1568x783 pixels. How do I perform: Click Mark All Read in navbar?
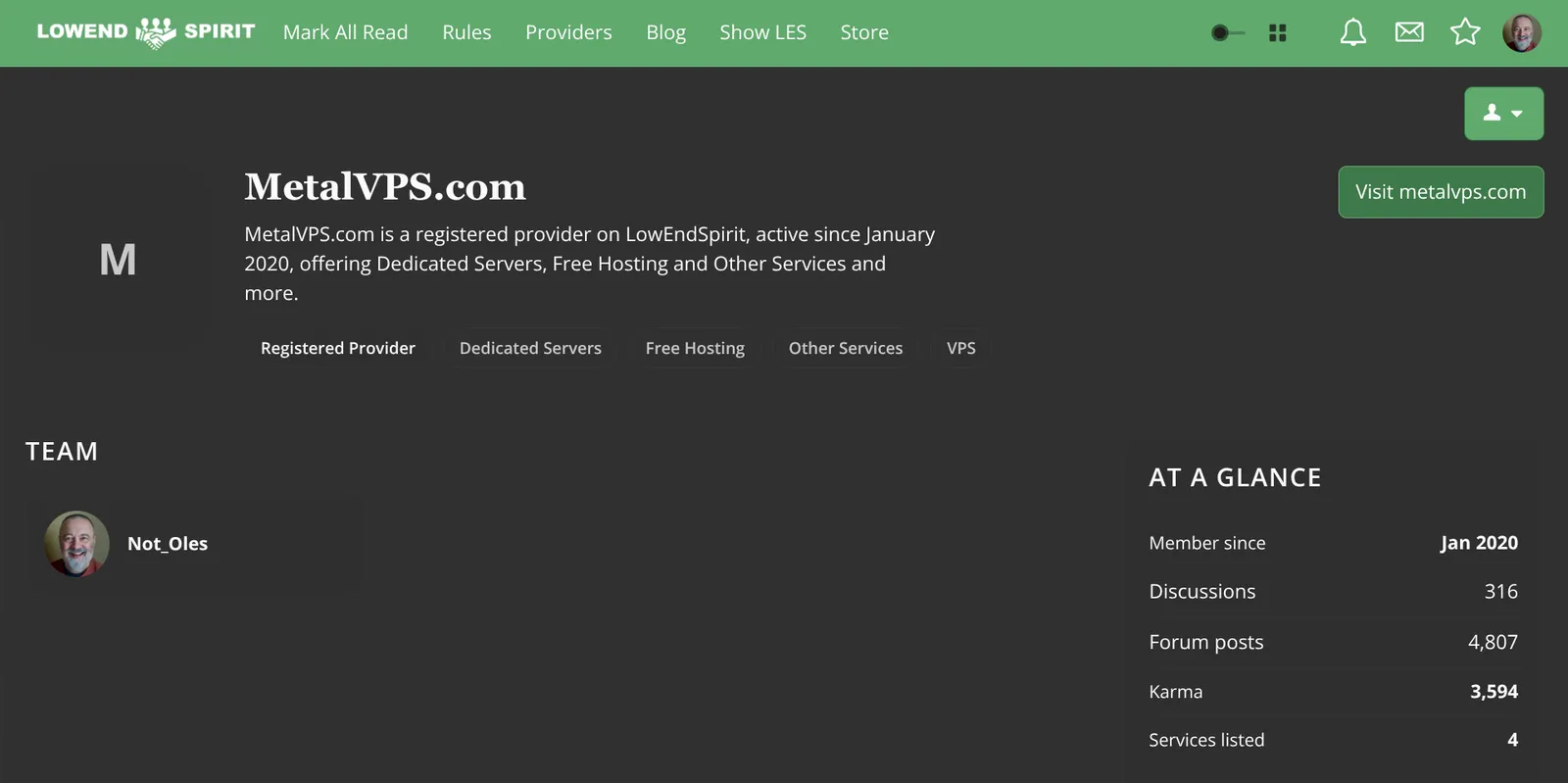[x=345, y=32]
